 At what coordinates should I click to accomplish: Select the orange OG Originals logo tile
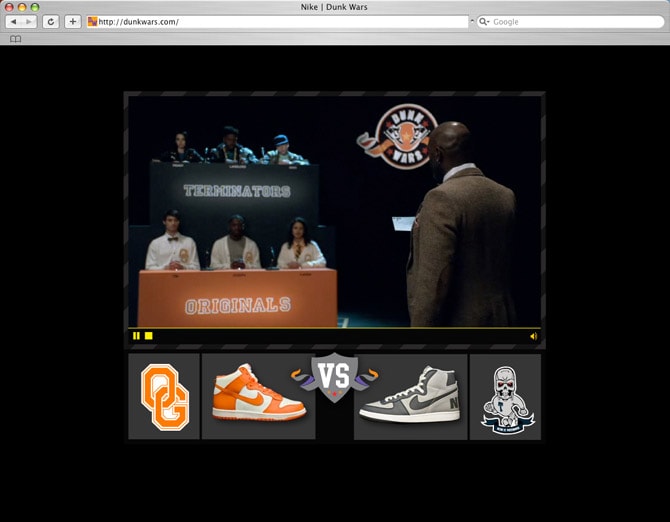click(x=164, y=396)
